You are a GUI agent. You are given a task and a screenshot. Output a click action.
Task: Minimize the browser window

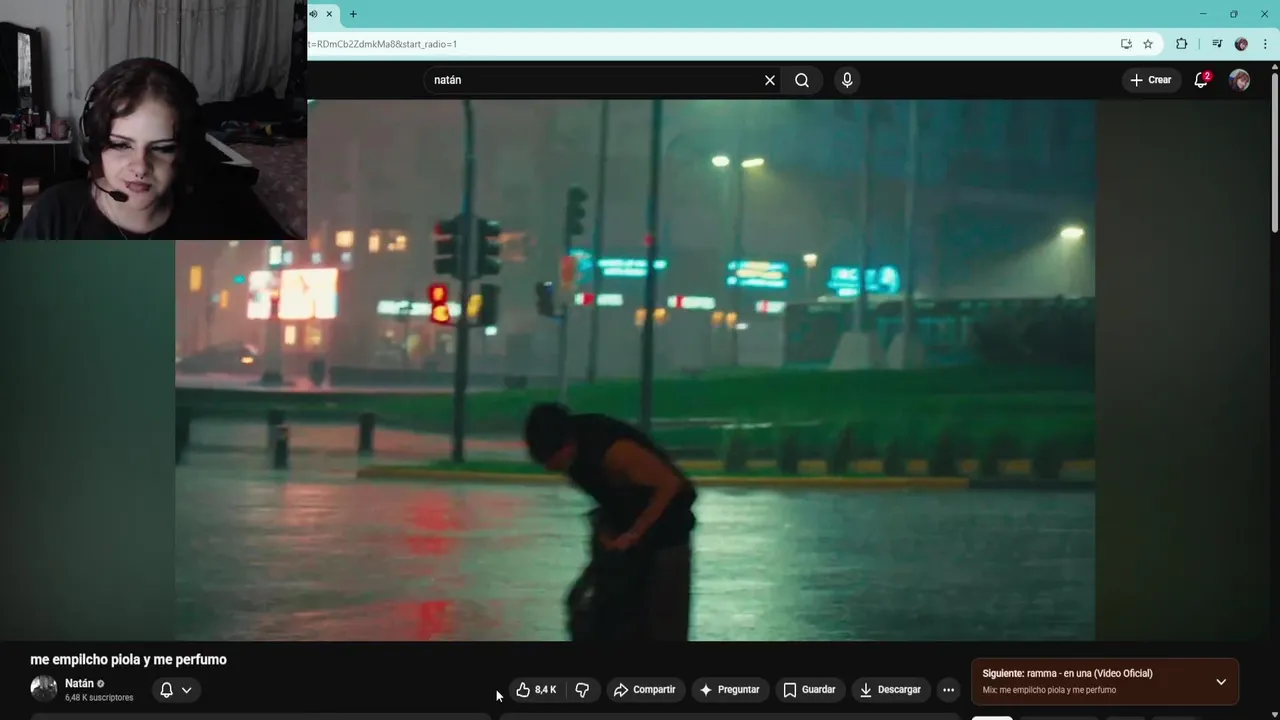tap(1203, 14)
